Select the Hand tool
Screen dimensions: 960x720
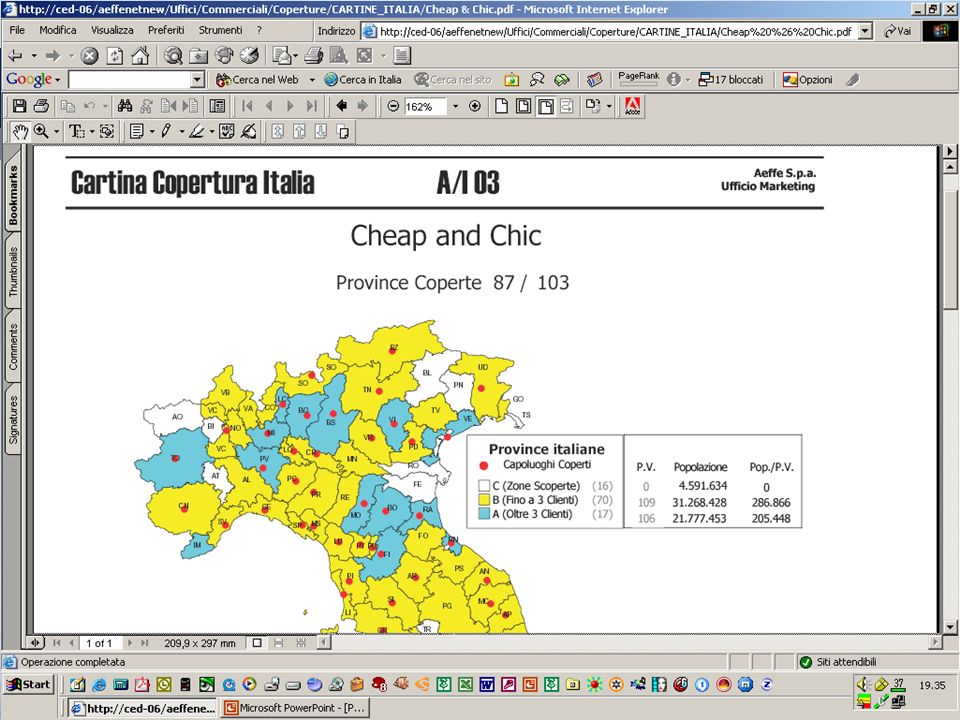[20, 131]
